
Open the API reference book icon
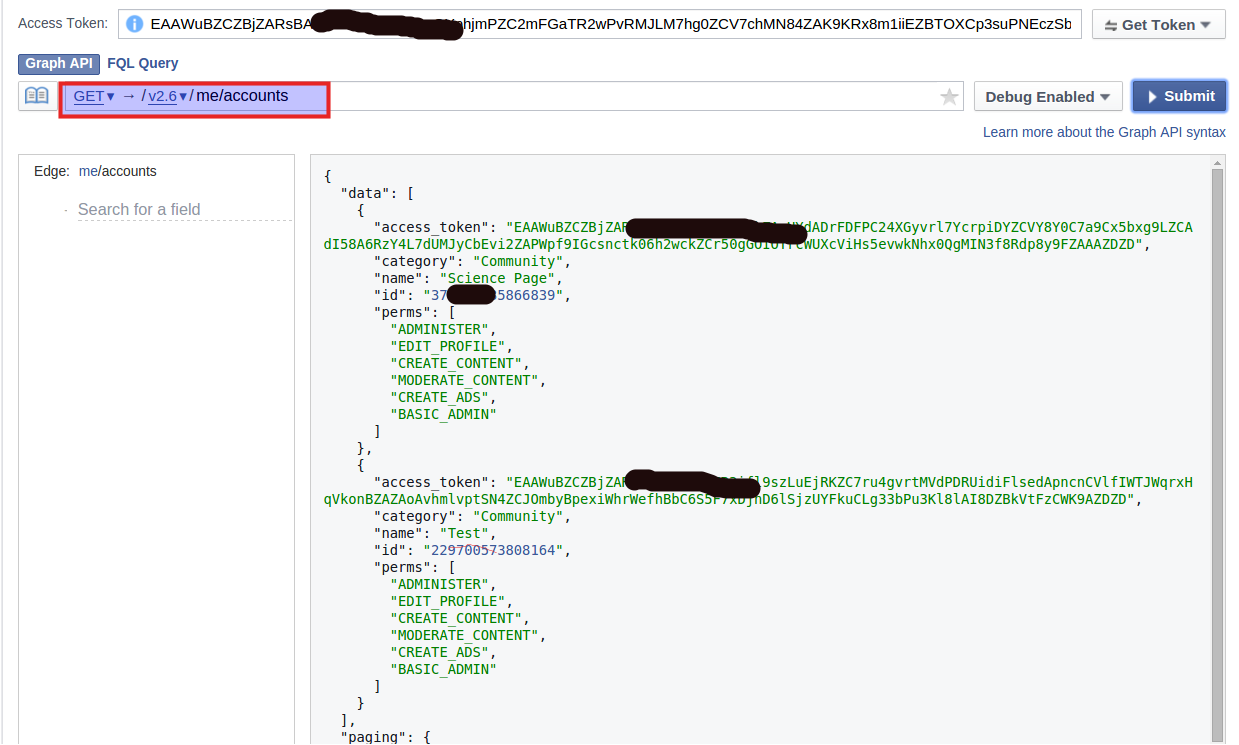[x=37, y=96]
